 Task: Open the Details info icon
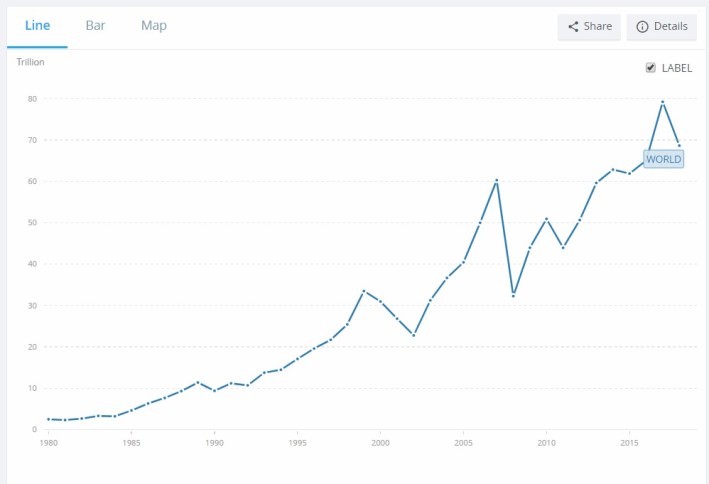pos(643,27)
